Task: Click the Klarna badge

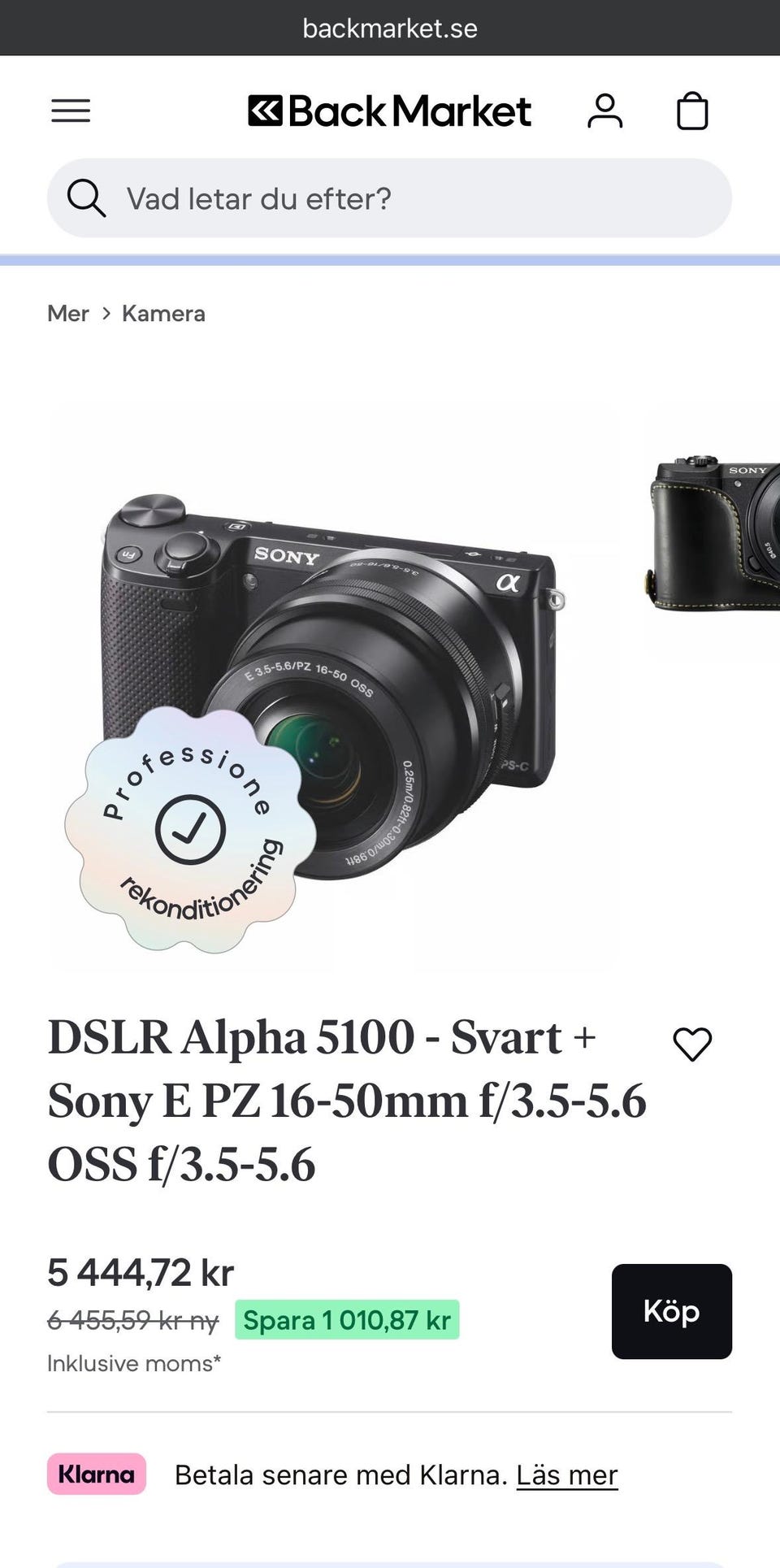Action: tap(97, 1474)
